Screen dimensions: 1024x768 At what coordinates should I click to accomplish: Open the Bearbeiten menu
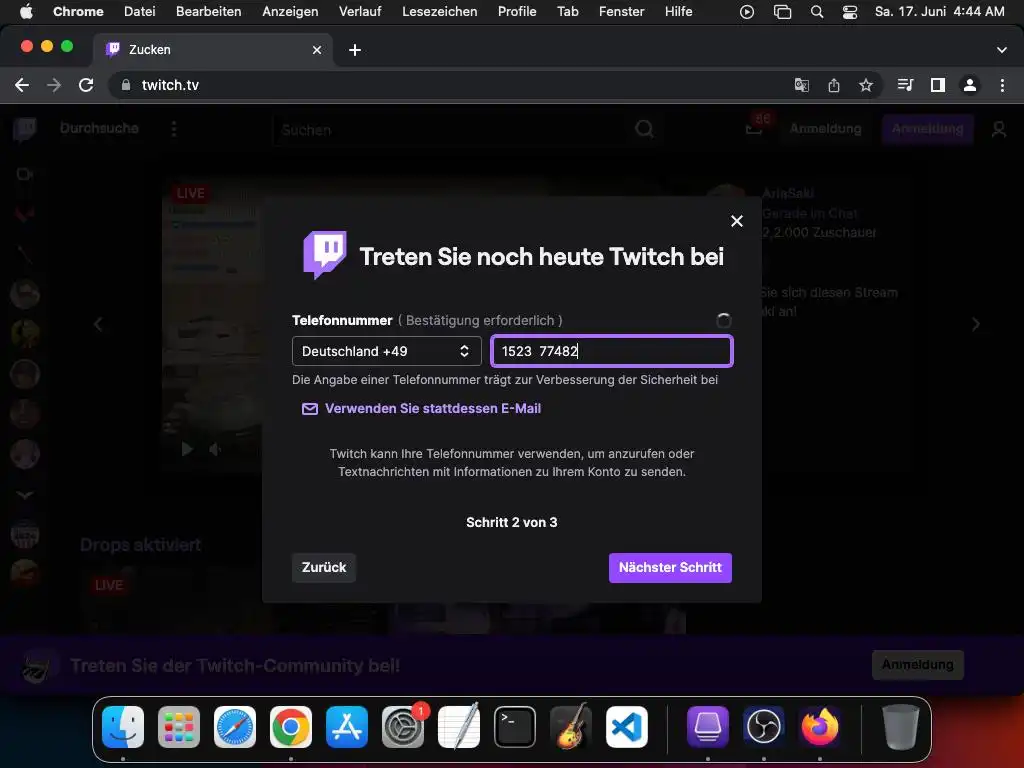coord(208,11)
